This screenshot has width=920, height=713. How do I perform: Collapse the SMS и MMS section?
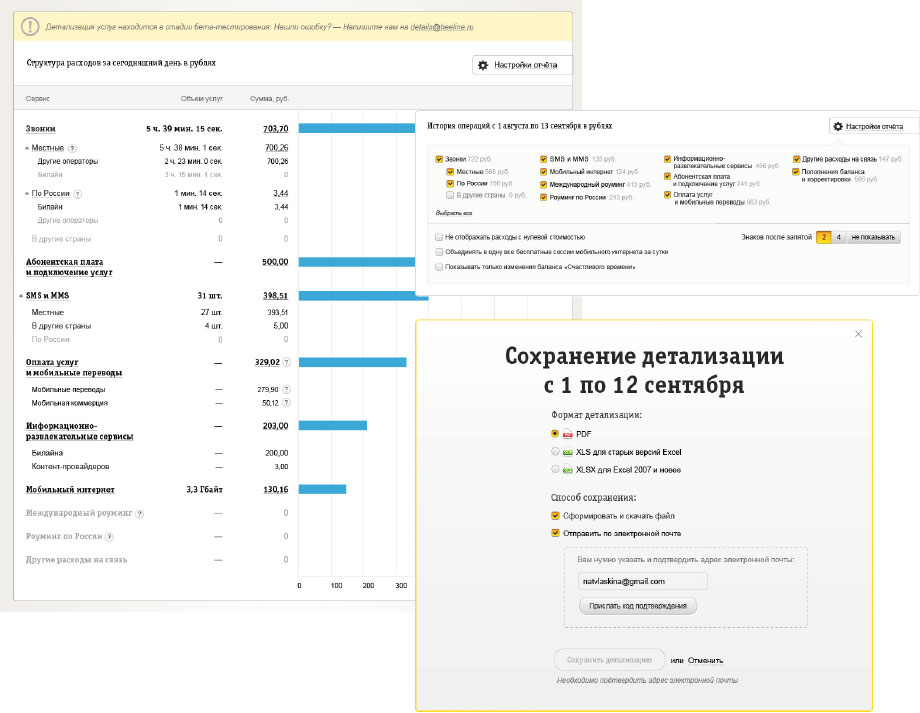click(x=21, y=296)
